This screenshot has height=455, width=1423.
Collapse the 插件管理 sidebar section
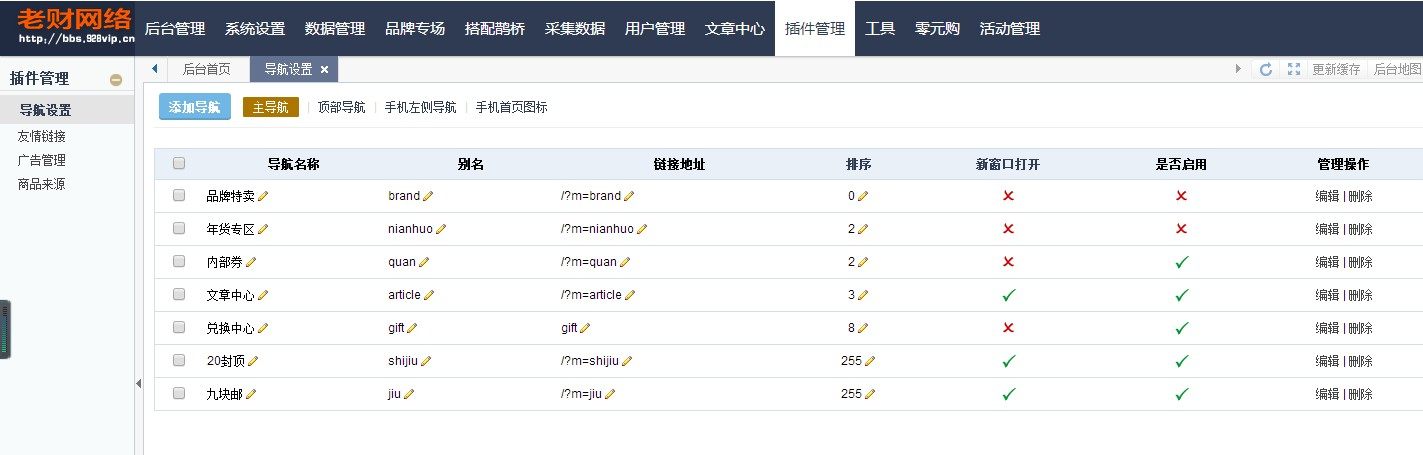[x=116, y=80]
